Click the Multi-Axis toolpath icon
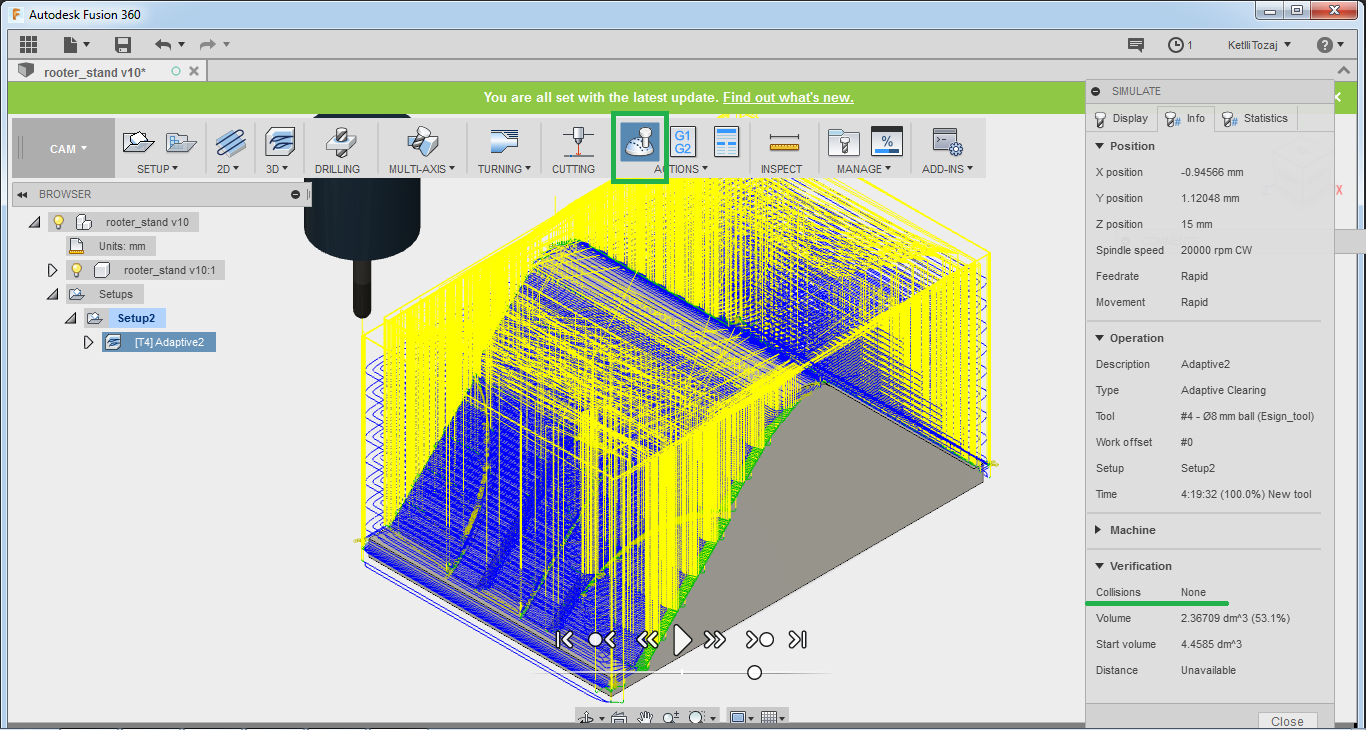Viewport: 1366px width, 730px height. tap(421, 142)
